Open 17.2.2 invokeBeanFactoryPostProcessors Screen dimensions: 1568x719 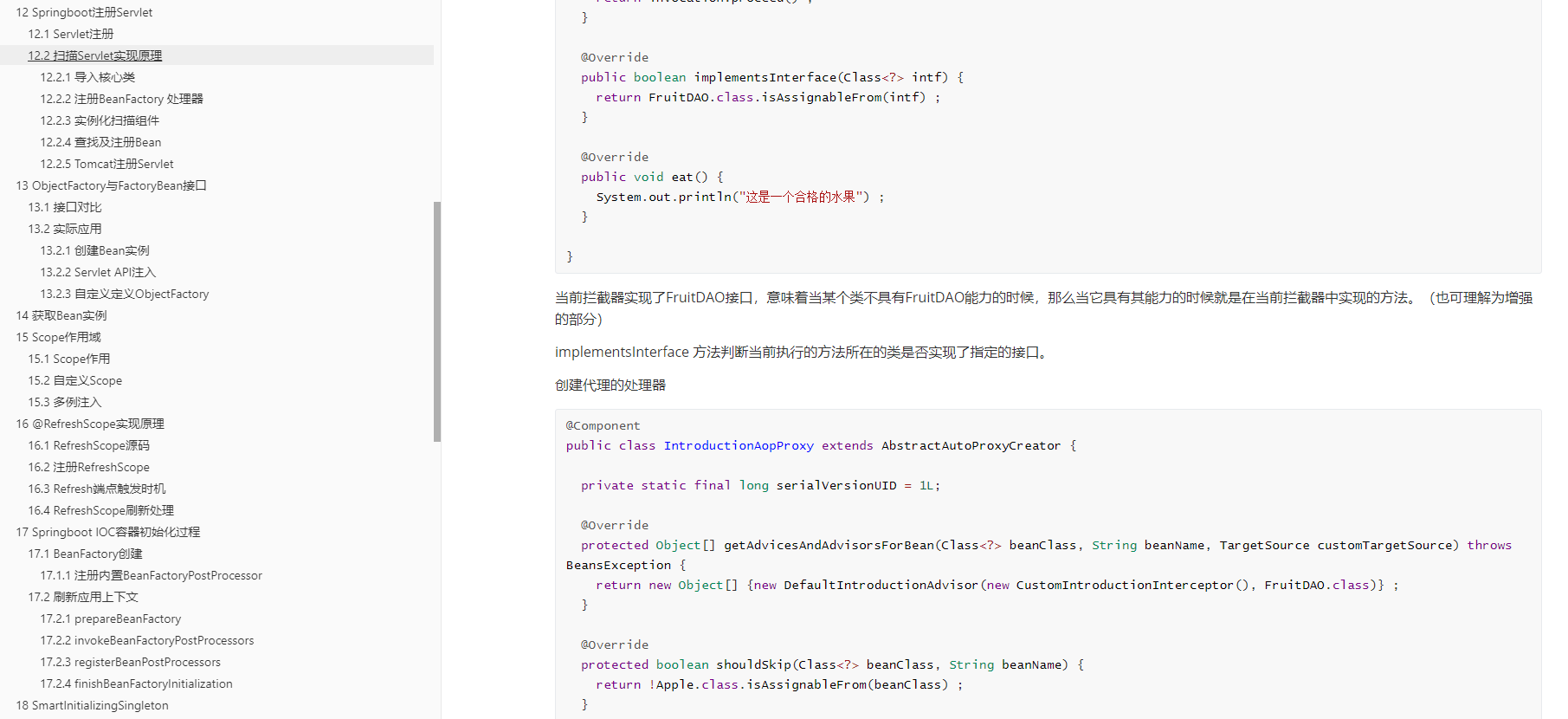[147, 640]
